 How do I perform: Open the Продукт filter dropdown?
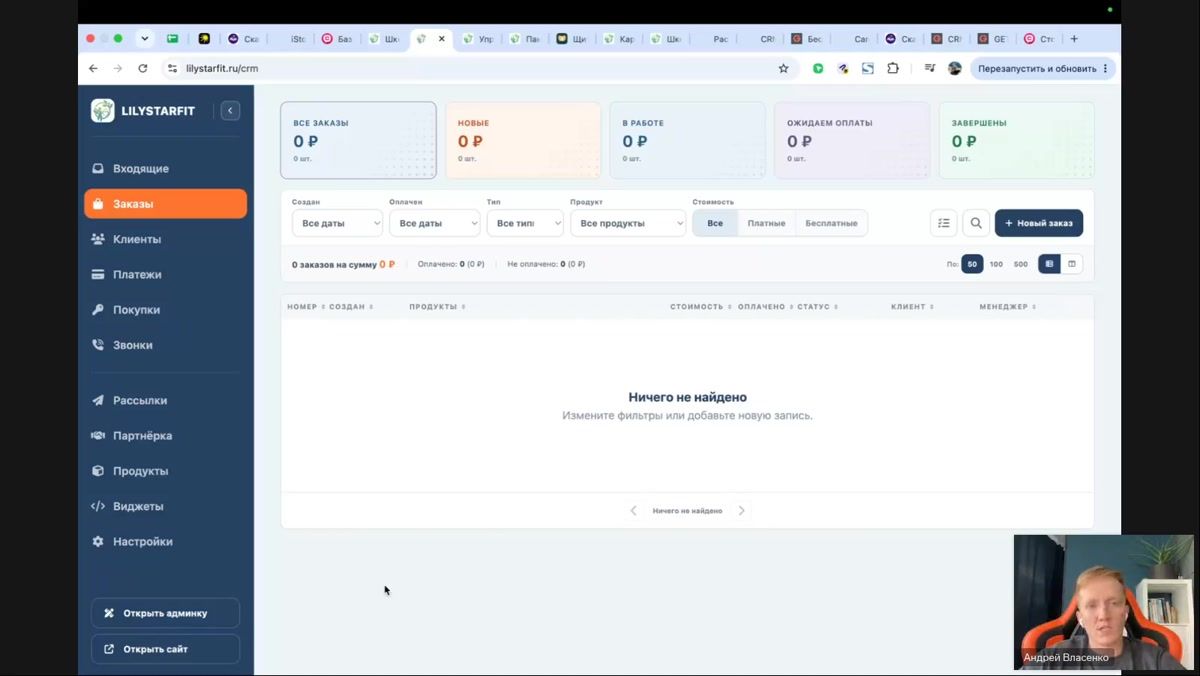pos(628,223)
